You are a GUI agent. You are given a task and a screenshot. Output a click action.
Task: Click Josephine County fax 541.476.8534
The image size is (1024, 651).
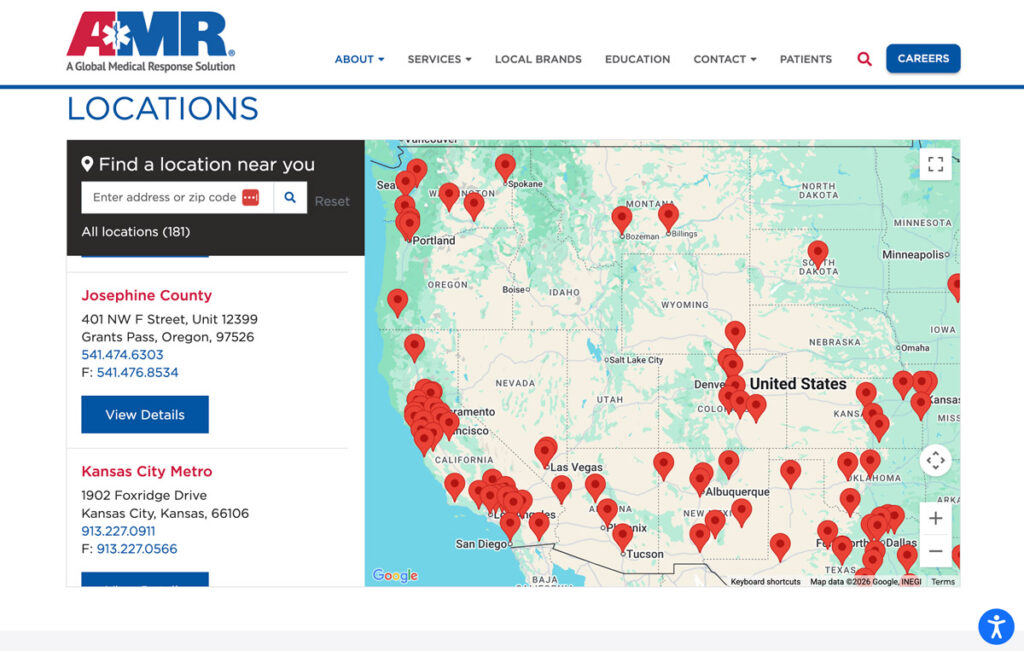point(137,372)
